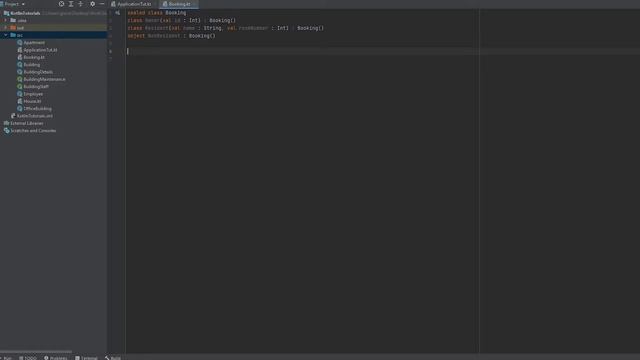Viewport: 640px width, 360px height.
Task: Expand the out folder arrow
Action: pos(6,28)
